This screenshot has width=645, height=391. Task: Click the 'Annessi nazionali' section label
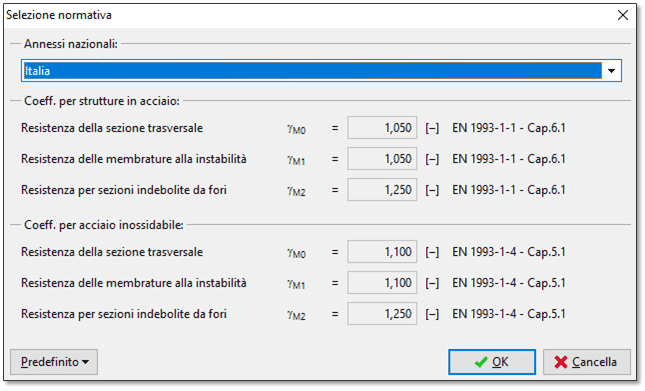click(71, 44)
